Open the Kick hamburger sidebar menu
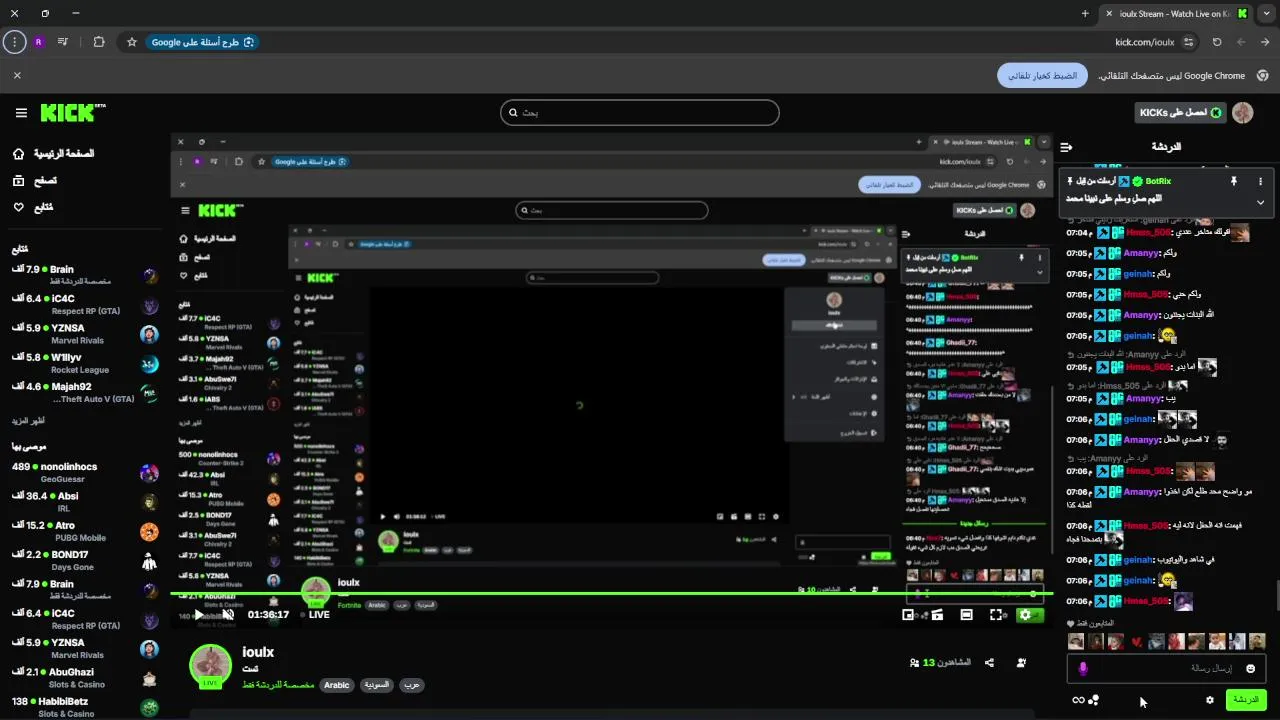1280x720 pixels. [21, 113]
